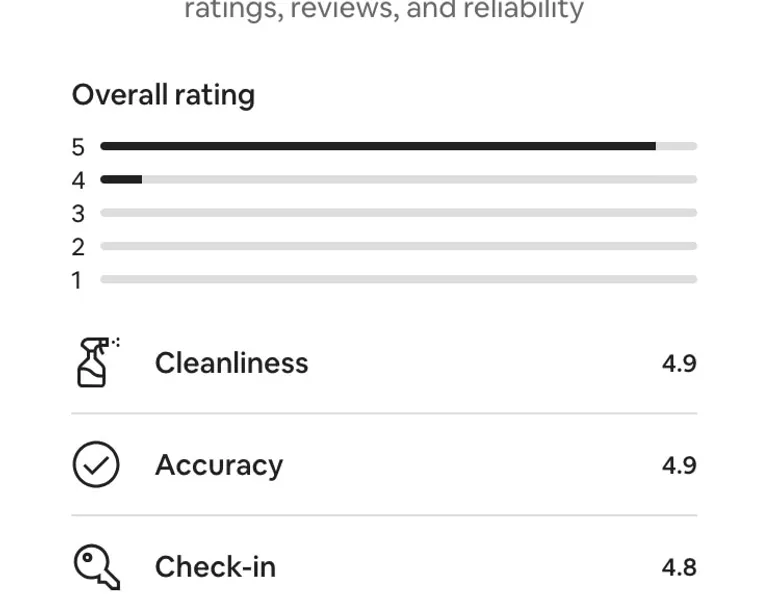Image resolution: width=778 pixels, height=599 pixels.
Task: Select the 4-star rating bar
Action: coord(398,180)
